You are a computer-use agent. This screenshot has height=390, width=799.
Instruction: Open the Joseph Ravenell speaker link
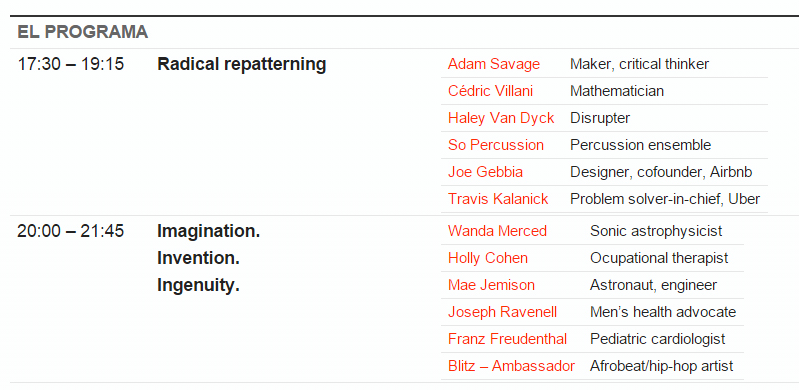coord(502,312)
